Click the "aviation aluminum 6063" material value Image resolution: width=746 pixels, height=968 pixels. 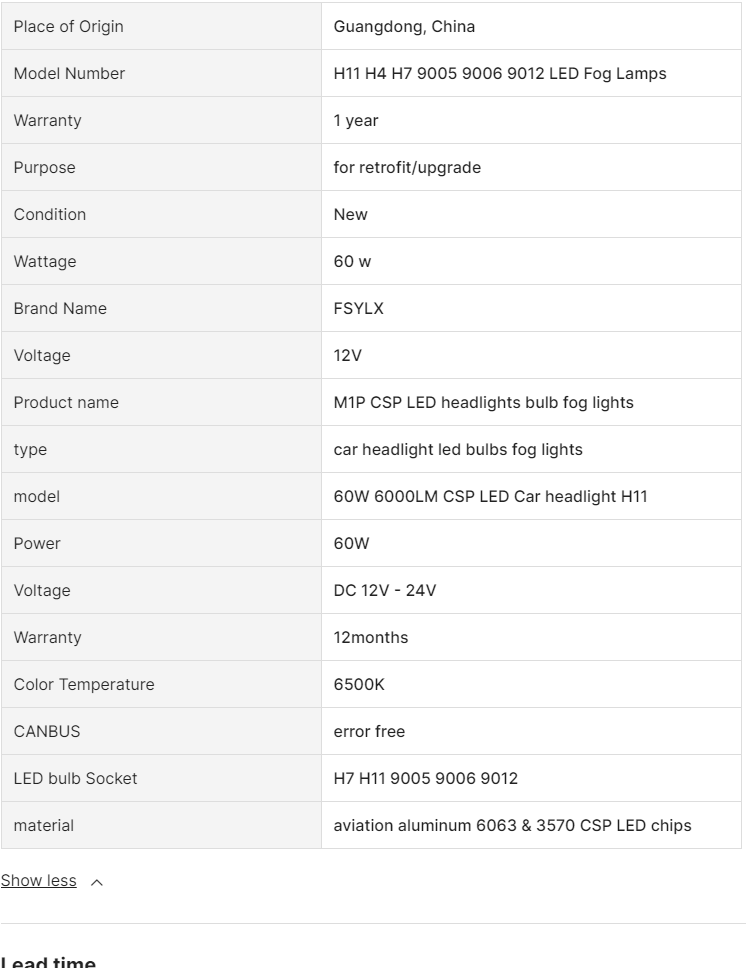512,826
